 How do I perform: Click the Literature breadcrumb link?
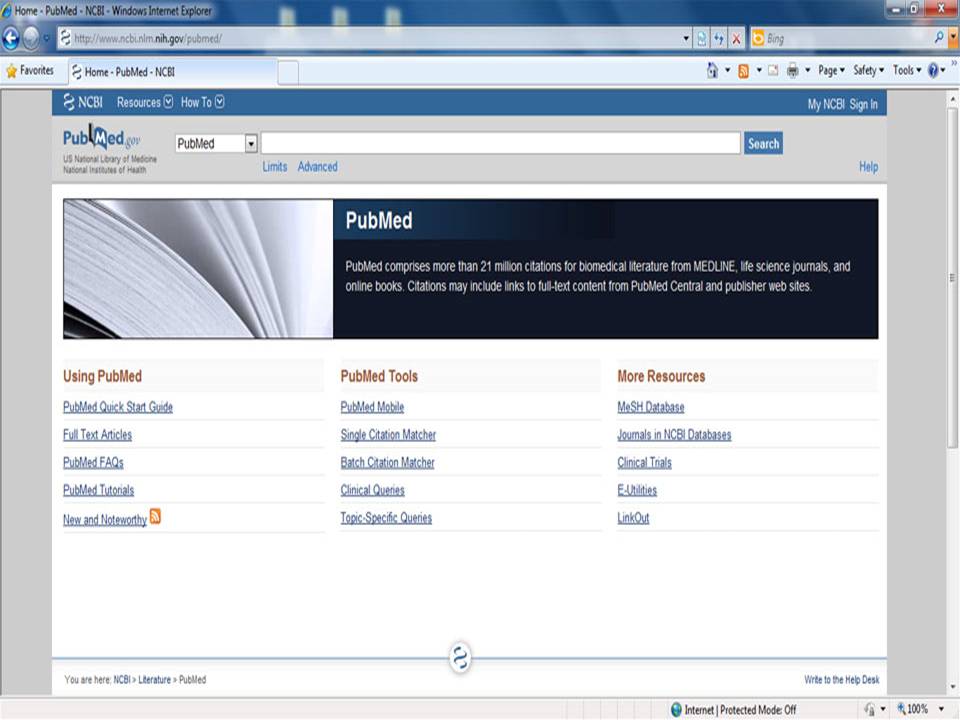pyautogui.click(x=154, y=680)
